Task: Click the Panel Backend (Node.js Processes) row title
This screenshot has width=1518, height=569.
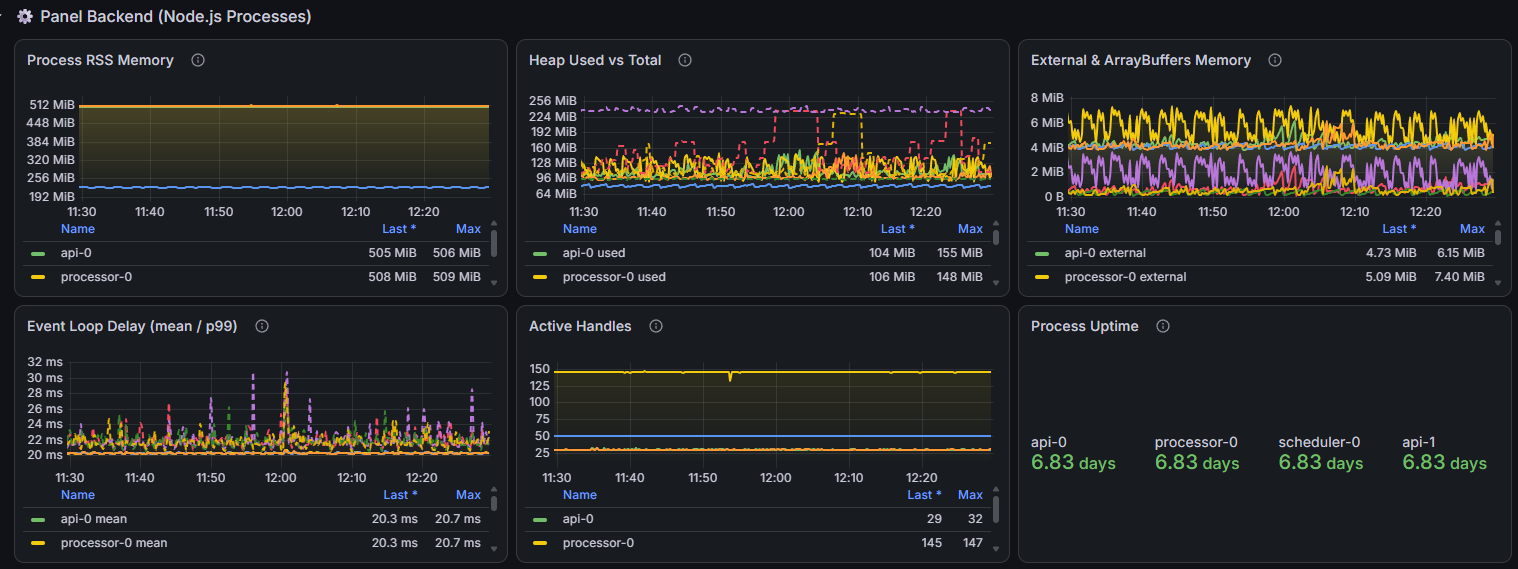Action: (x=176, y=17)
